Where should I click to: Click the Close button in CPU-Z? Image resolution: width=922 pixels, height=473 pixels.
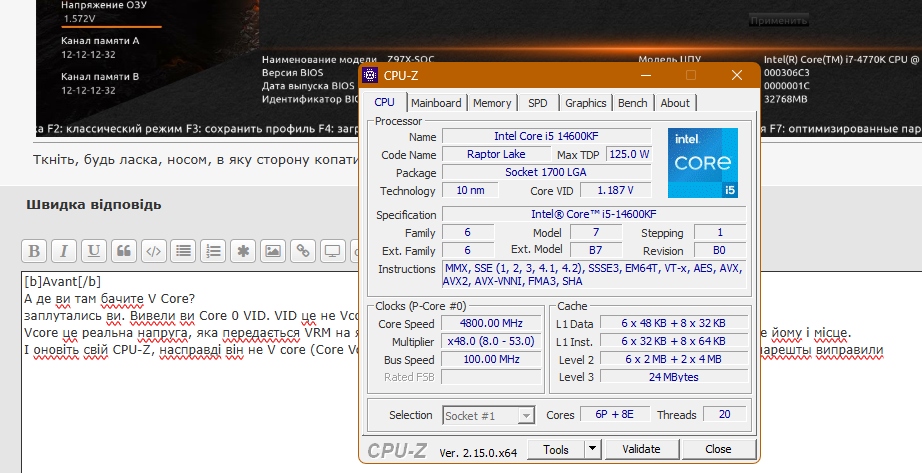coord(718,449)
